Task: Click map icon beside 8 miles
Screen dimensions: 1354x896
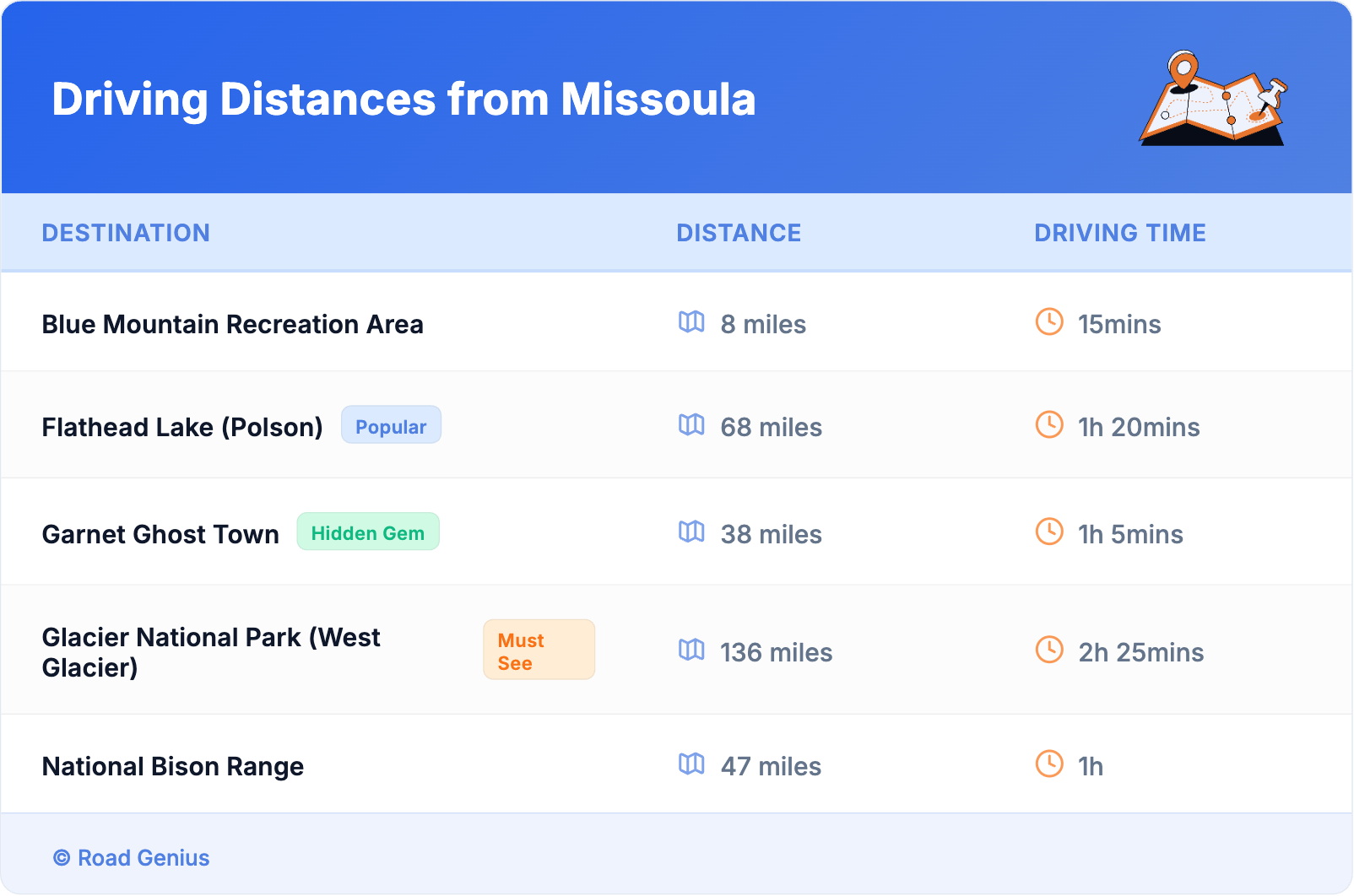Action: tap(691, 321)
